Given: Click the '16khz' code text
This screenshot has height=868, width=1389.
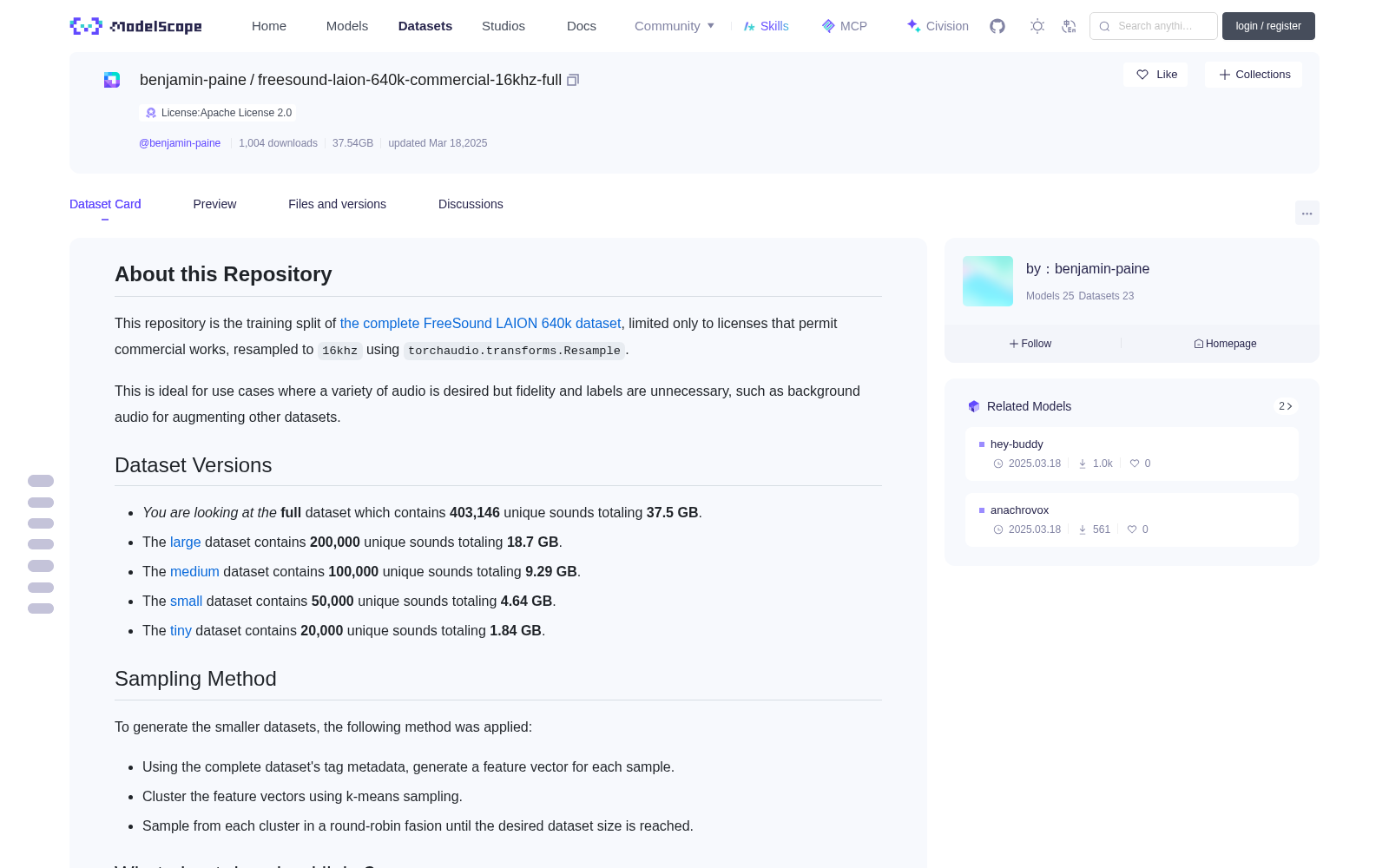Looking at the screenshot, I should 339,351.
